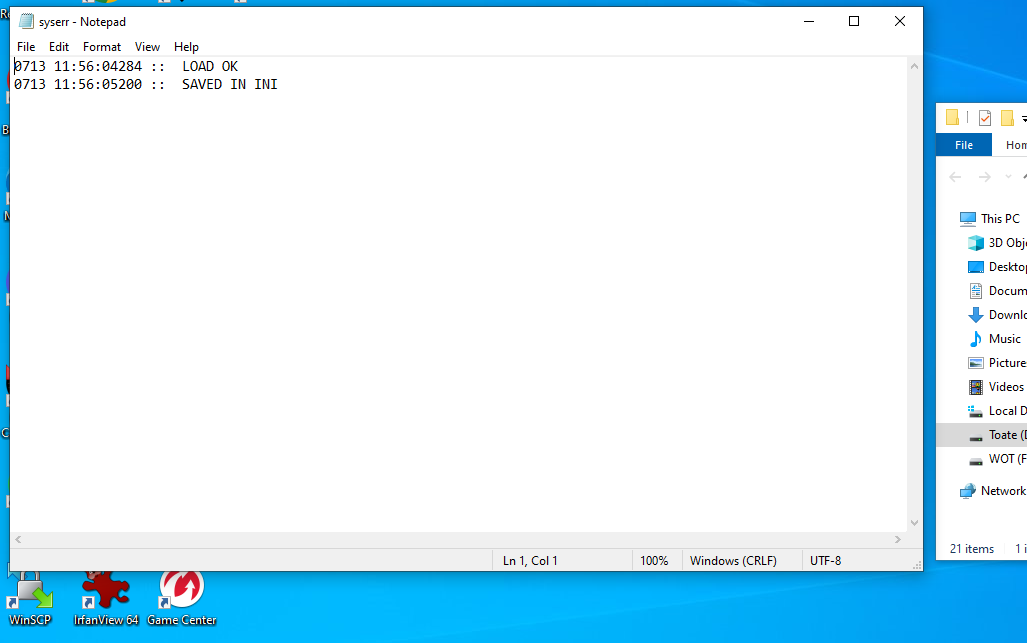Click the horizontal scrollbar right arrow

click(x=898, y=540)
